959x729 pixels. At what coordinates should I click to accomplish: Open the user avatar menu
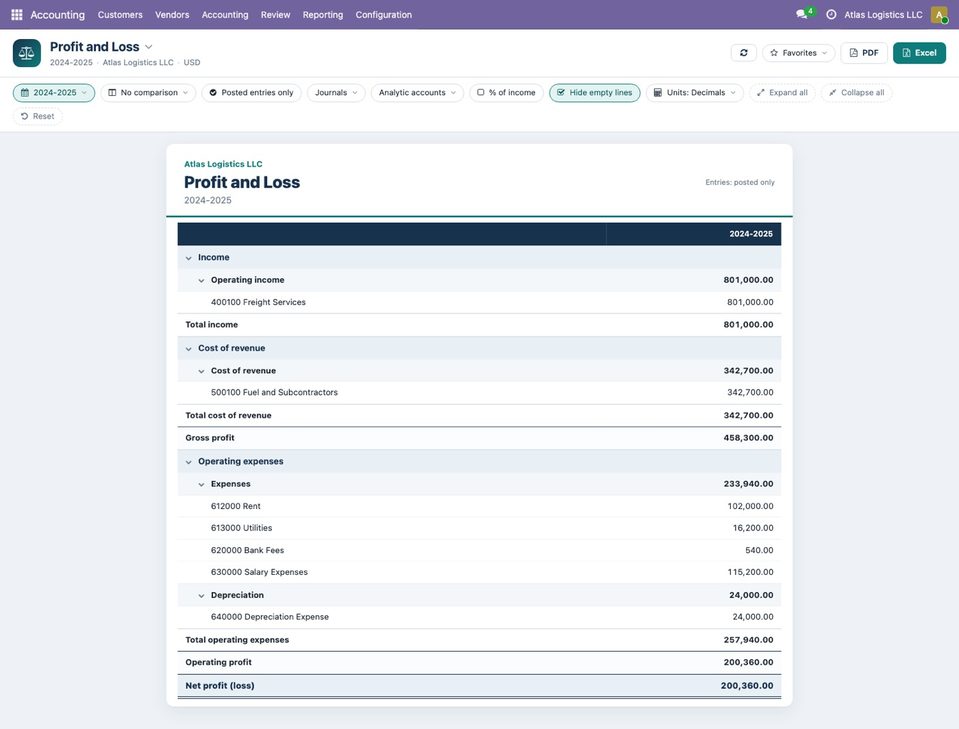(x=939, y=15)
